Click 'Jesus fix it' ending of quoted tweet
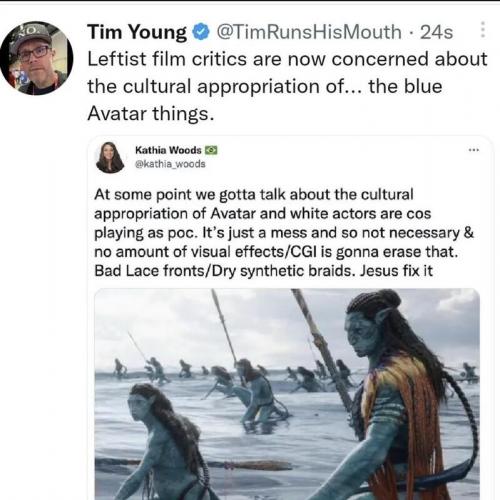The width and height of the screenshot is (500, 500). pos(396,271)
